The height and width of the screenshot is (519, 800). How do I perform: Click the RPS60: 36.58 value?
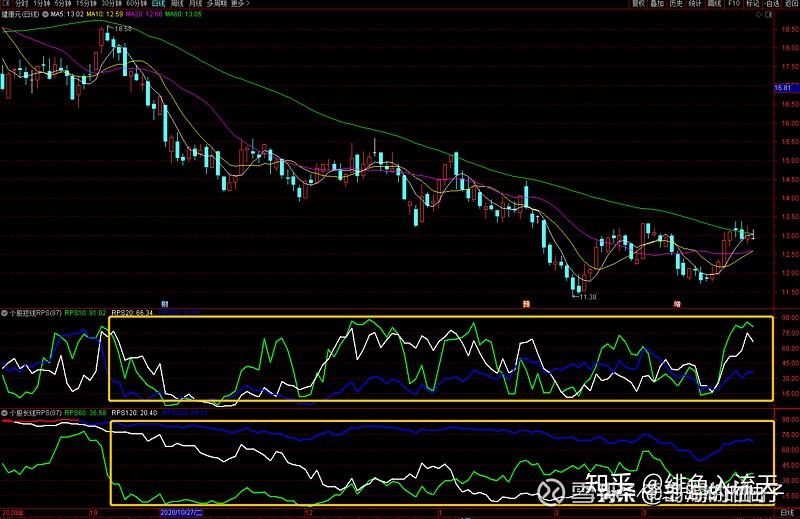[x=86, y=413]
